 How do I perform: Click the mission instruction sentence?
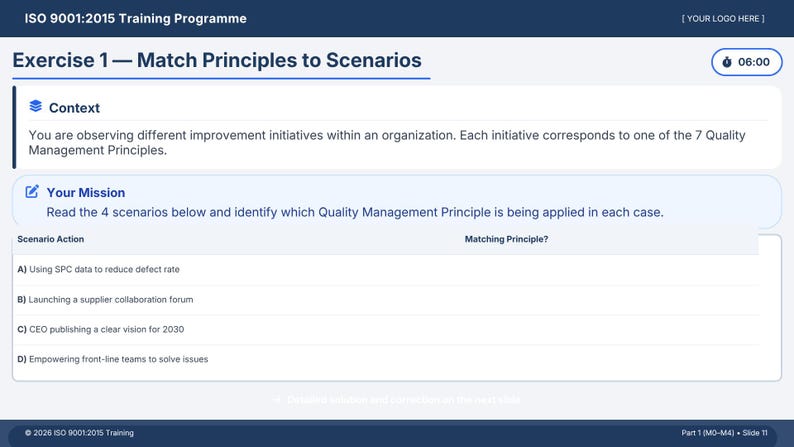point(355,212)
